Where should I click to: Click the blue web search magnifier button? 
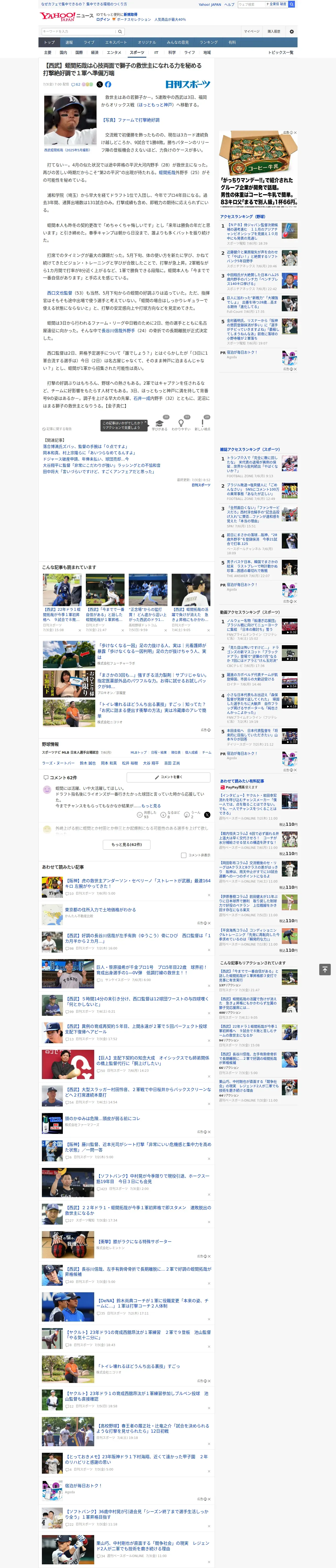coord(292,4)
